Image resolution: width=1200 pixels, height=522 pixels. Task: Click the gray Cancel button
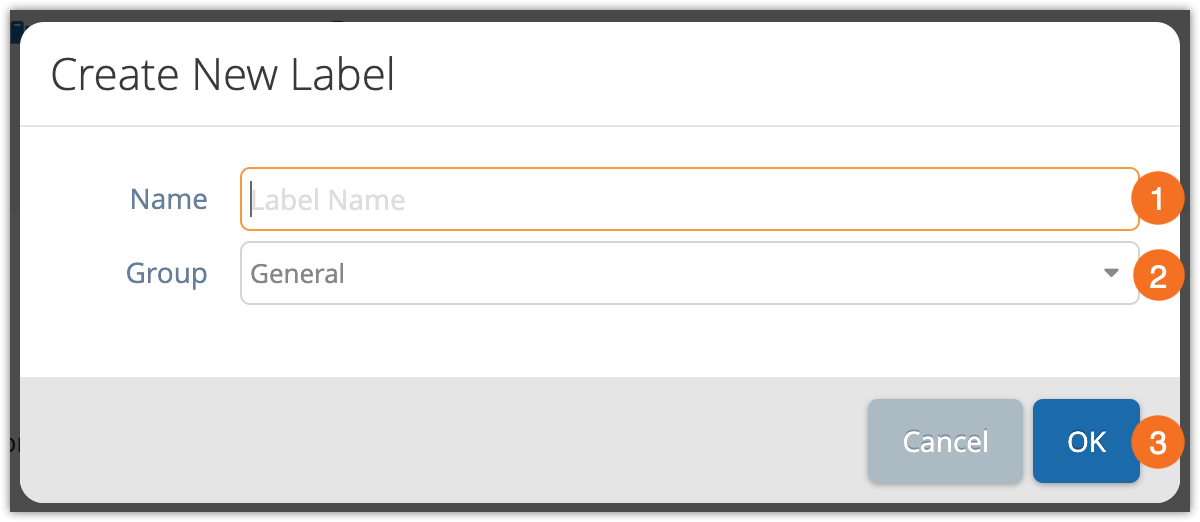(945, 441)
